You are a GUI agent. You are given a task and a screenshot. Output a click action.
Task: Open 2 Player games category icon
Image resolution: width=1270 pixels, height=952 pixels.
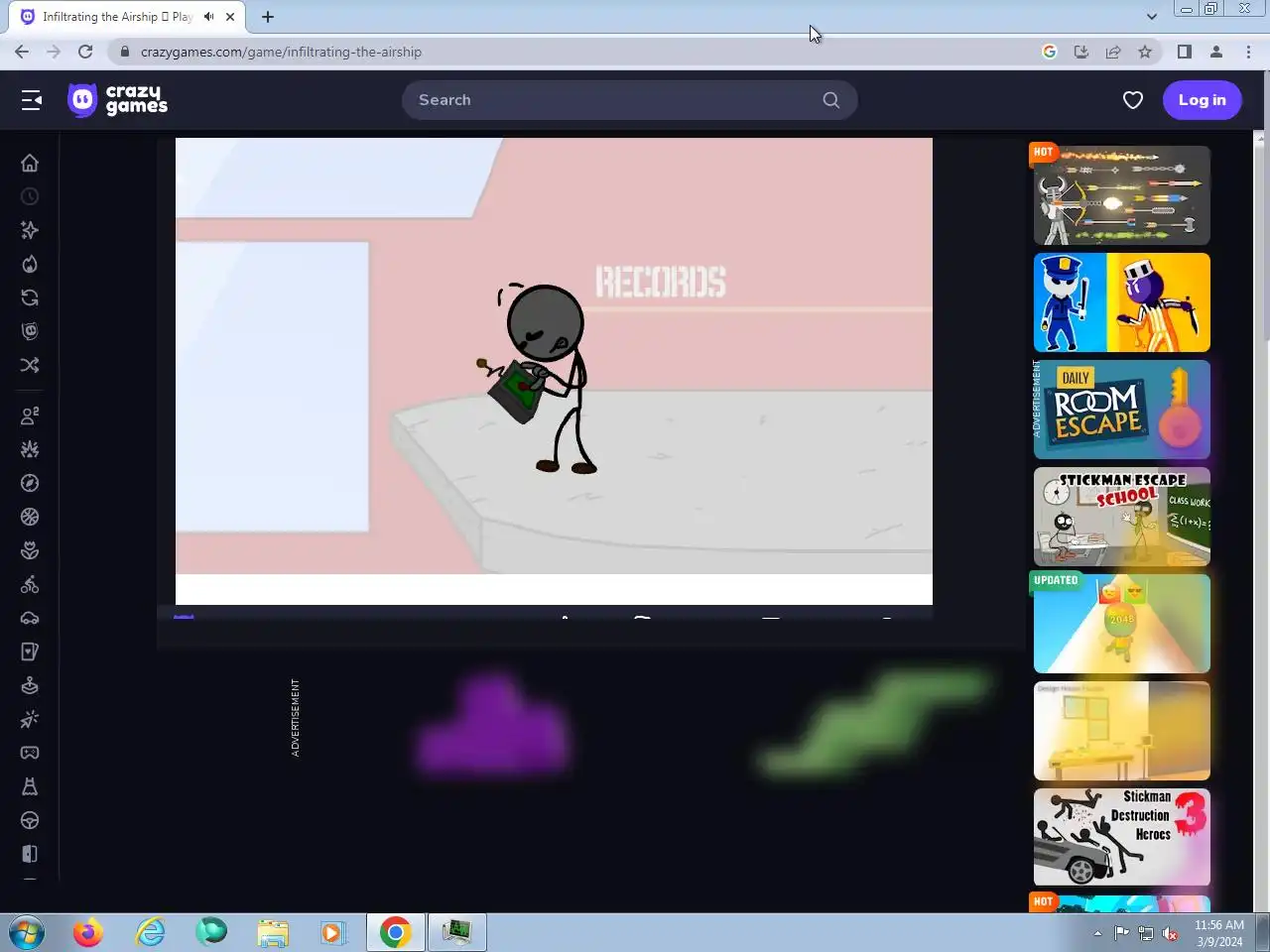(x=30, y=416)
